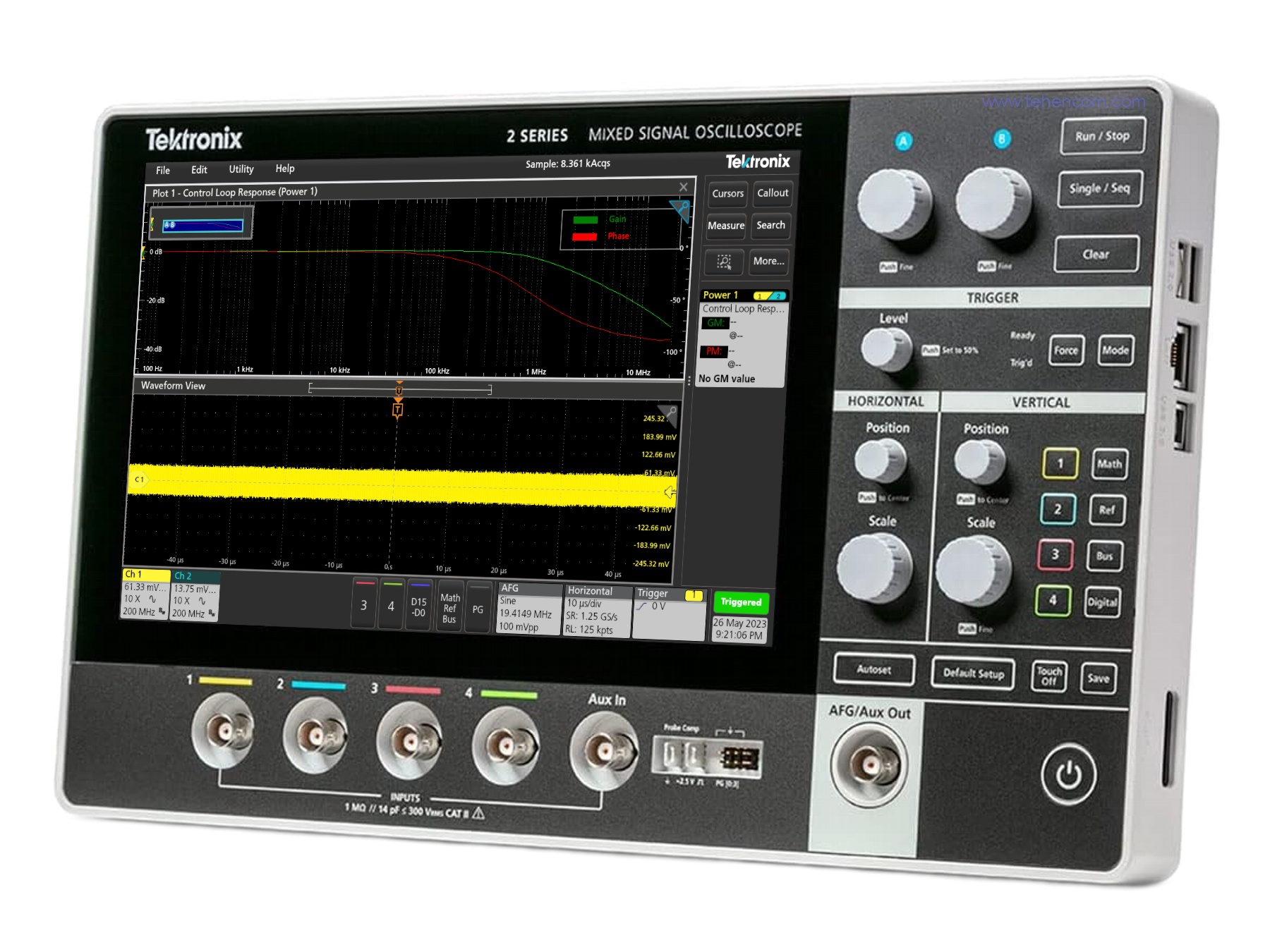Click the trigger Level knob

click(x=885, y=349)
